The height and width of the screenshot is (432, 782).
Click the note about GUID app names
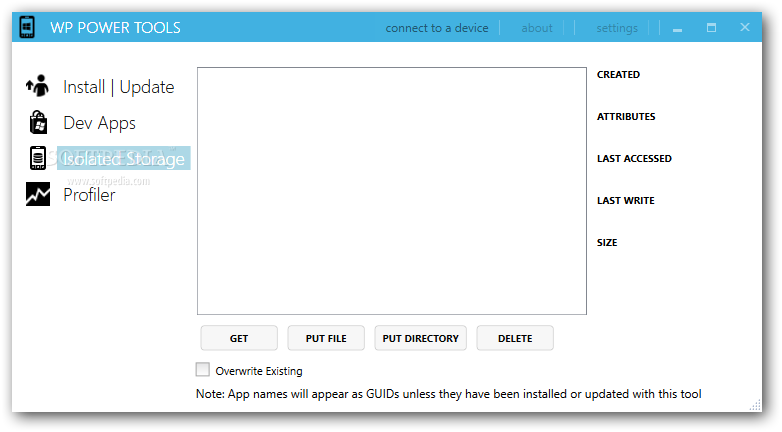[x=448, y=394]
